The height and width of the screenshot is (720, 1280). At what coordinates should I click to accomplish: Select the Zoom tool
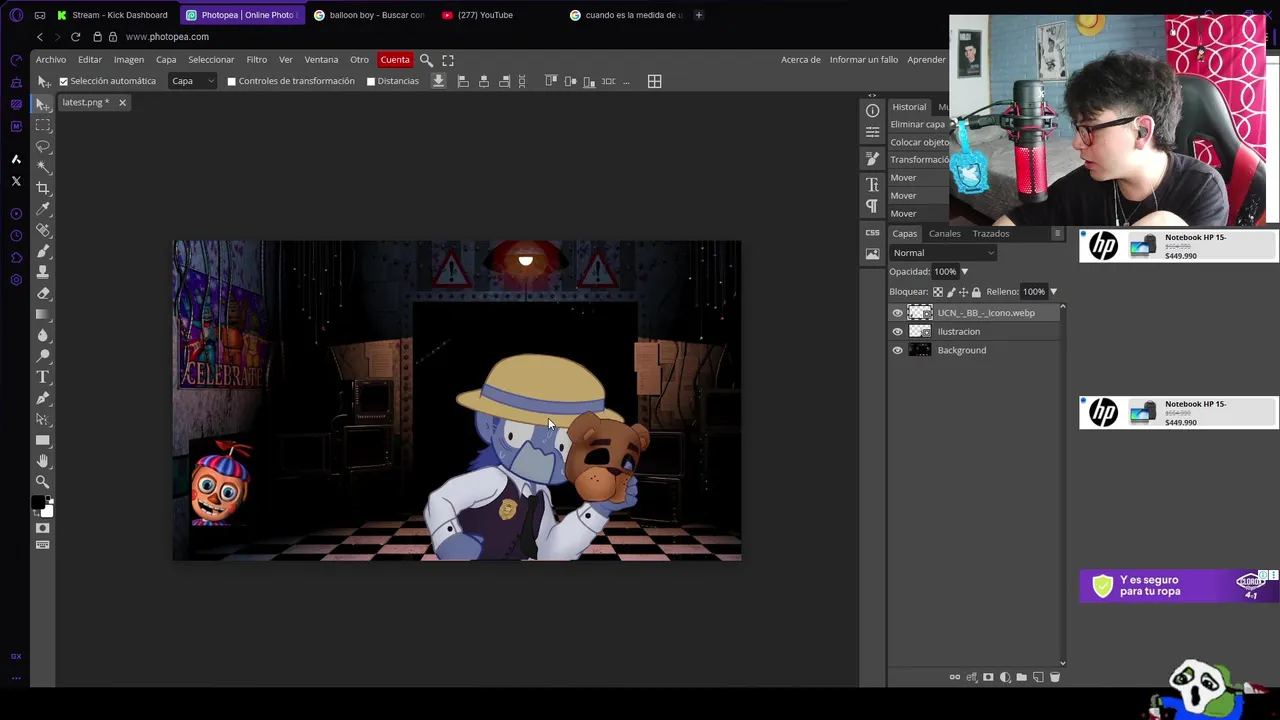pyautogui.click(x=43, y=482)
